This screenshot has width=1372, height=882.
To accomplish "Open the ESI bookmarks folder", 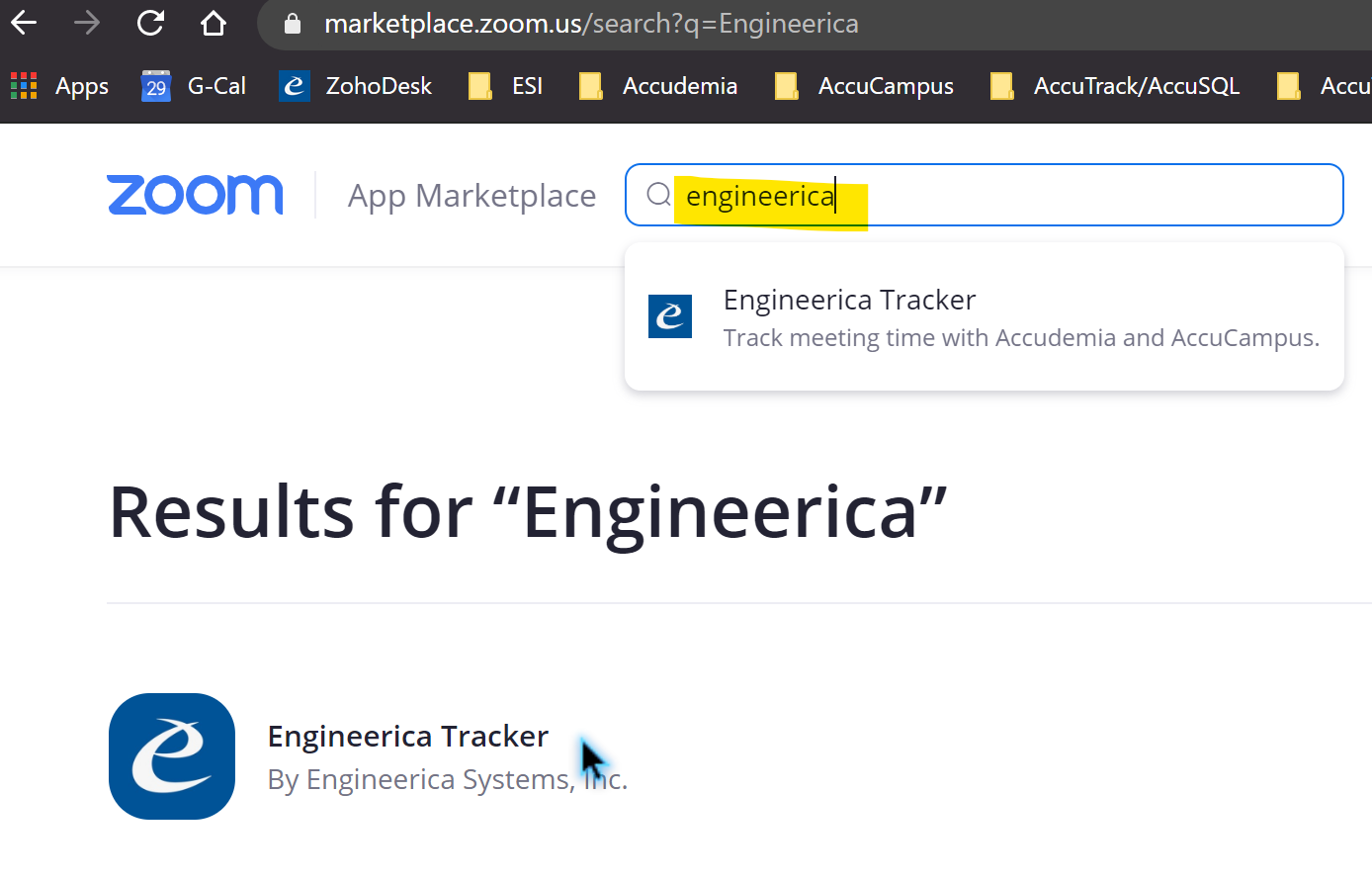I will [505, 86].
